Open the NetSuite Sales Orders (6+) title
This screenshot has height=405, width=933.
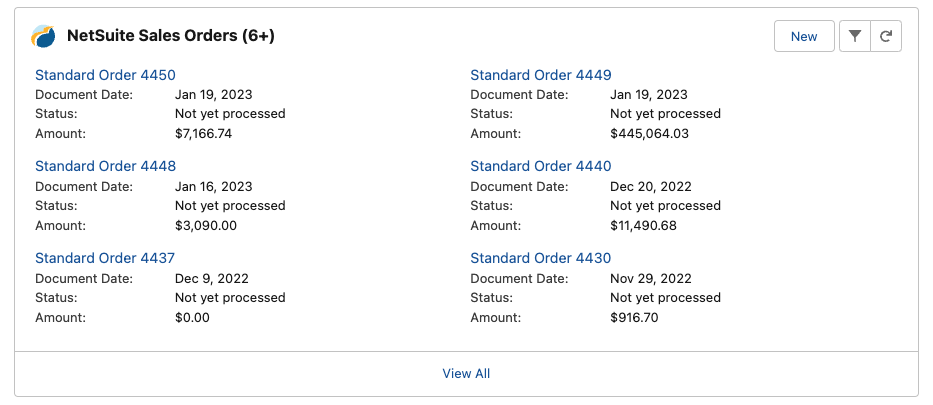point(171,36)
